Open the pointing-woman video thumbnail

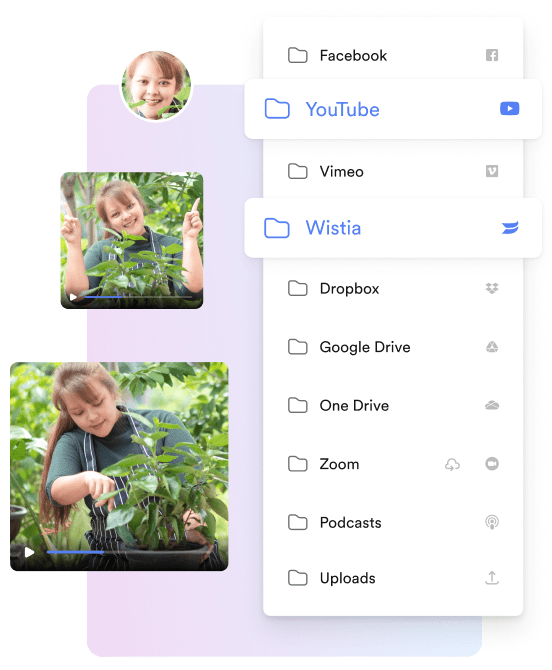pyautogui.click(x=132, y=240)
